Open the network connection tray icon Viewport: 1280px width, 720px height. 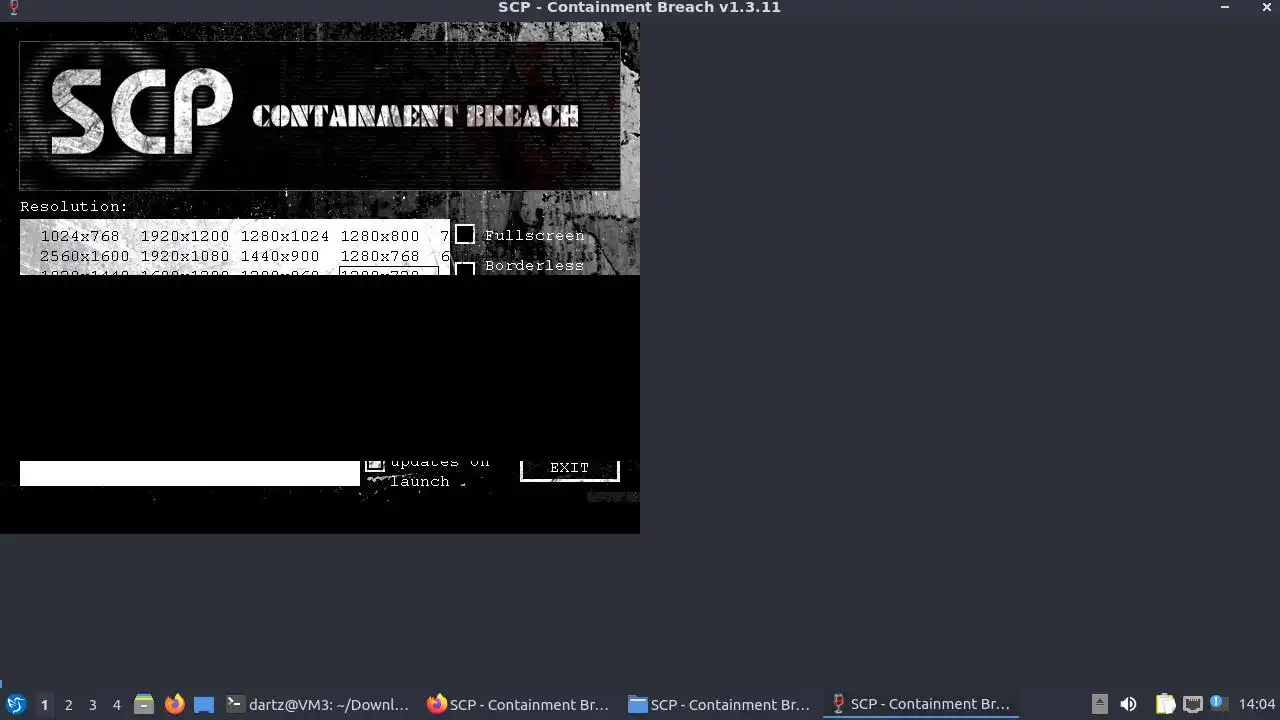tap(1192, 704)
